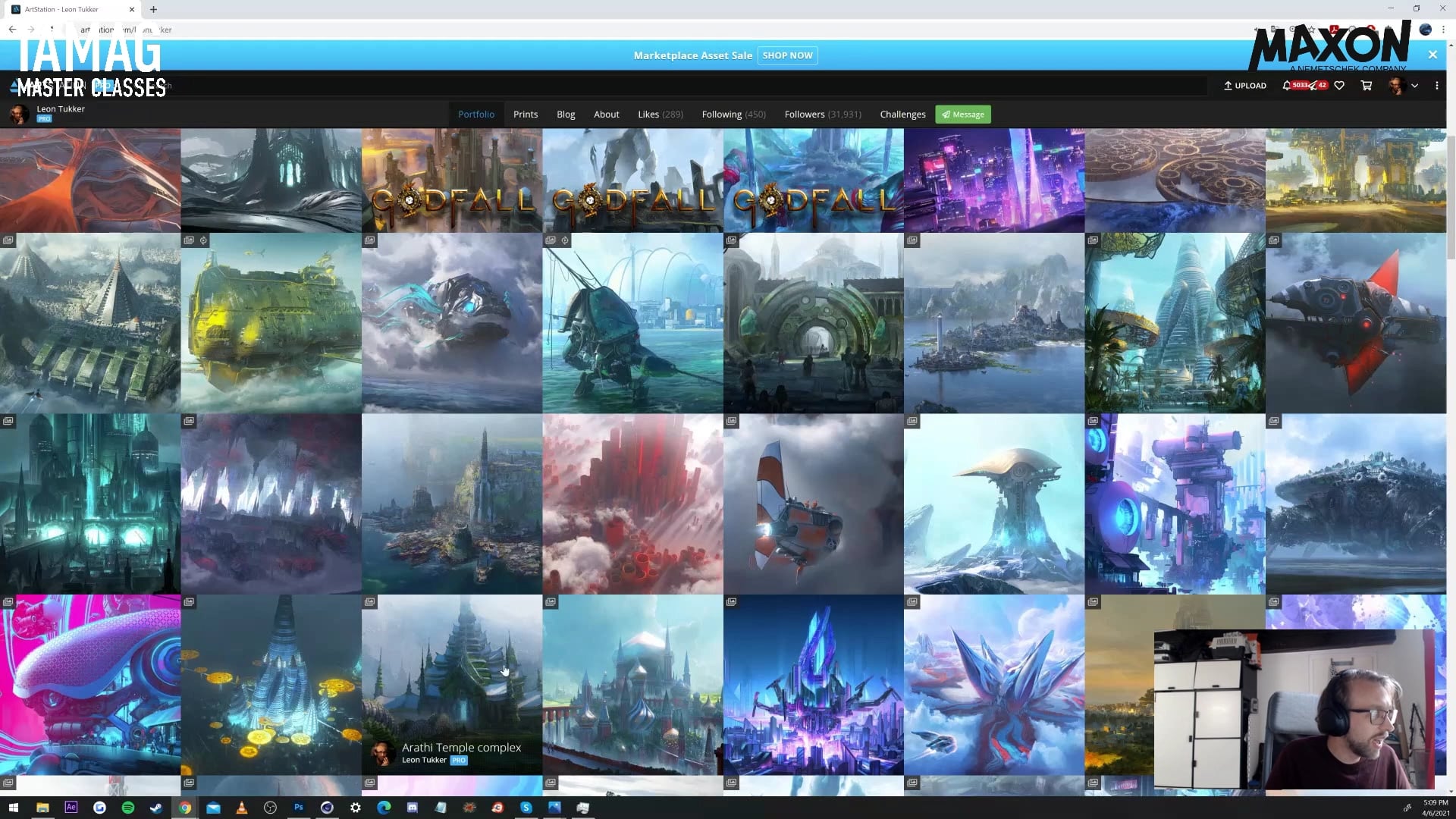Click the Leon Tukker profile name
Screen dimensions: 1456x819
click(x=61, y=109)
